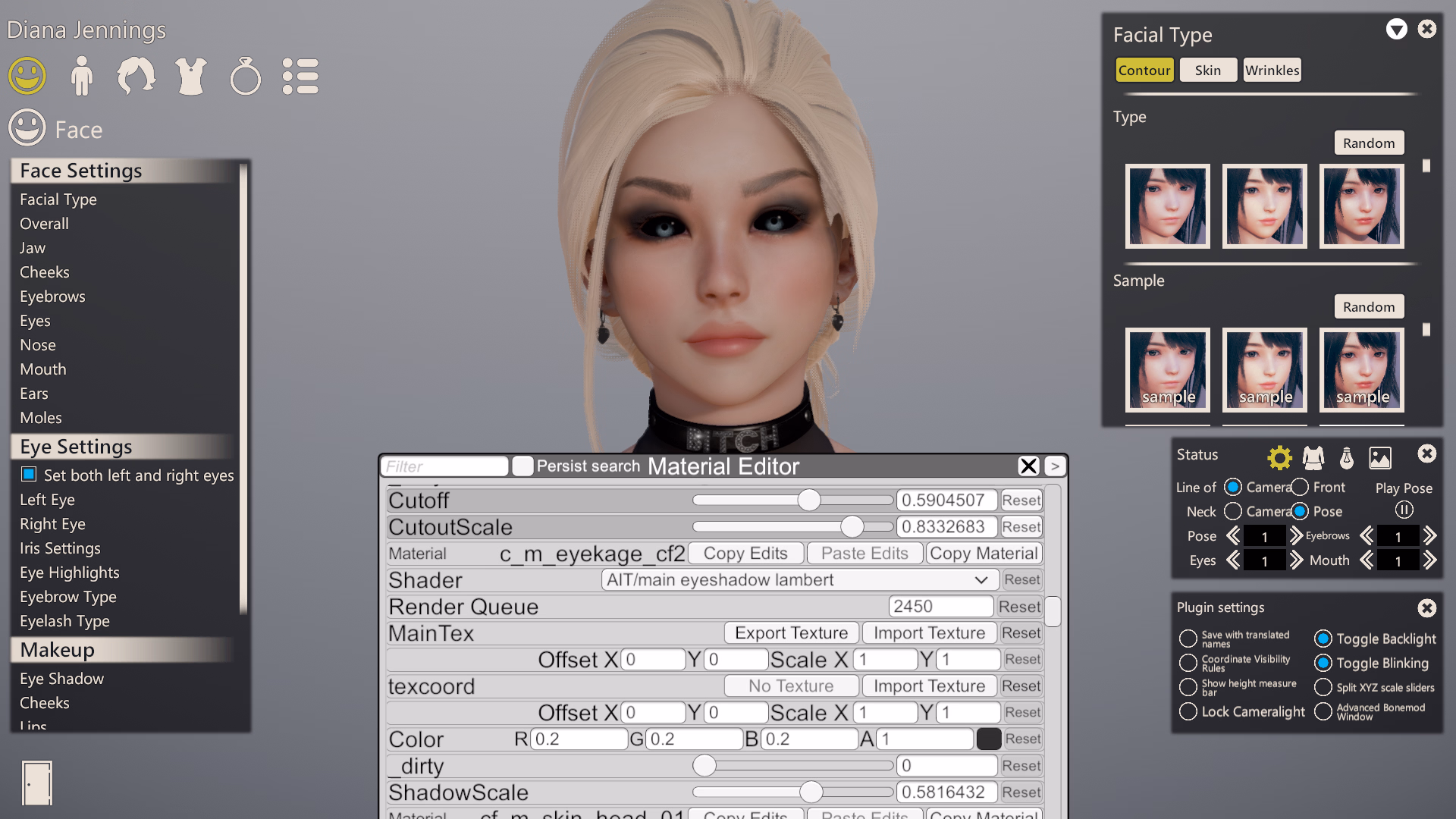
Task: Switch to the Wrinkles tab
Action: pos(1272,70)
